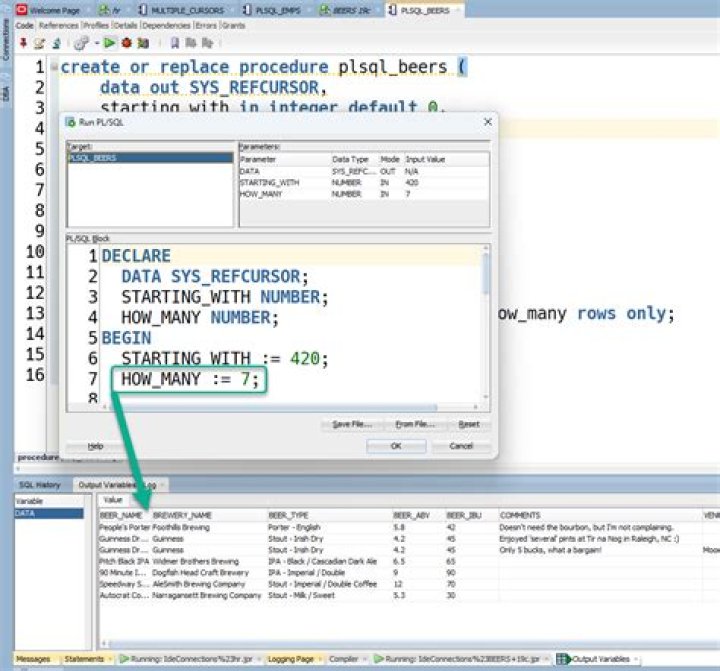
Task: Open the Details sub-tab
Action: (125, 26)
